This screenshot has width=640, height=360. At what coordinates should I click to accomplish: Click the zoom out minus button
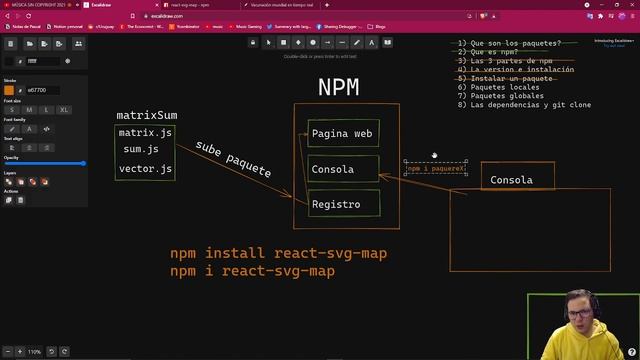pos(8,351)
